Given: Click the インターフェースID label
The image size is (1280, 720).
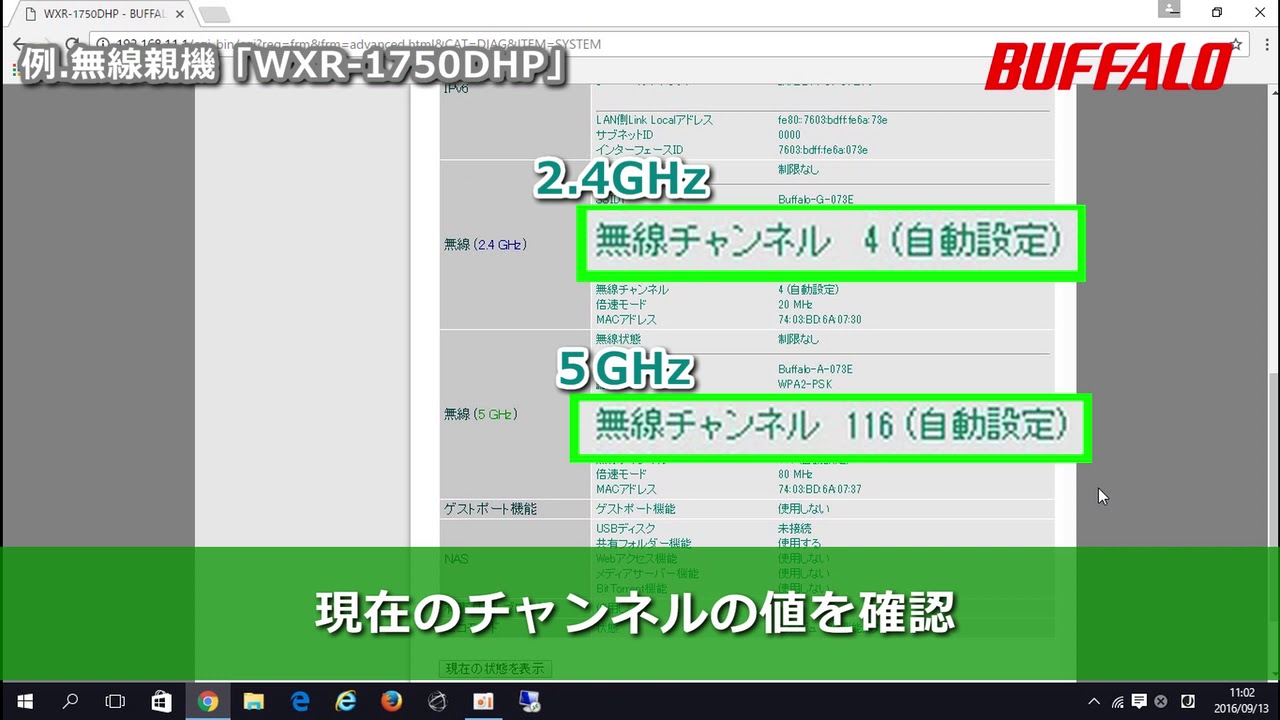Looking at the screenshot, I should (x=639, y=150).
